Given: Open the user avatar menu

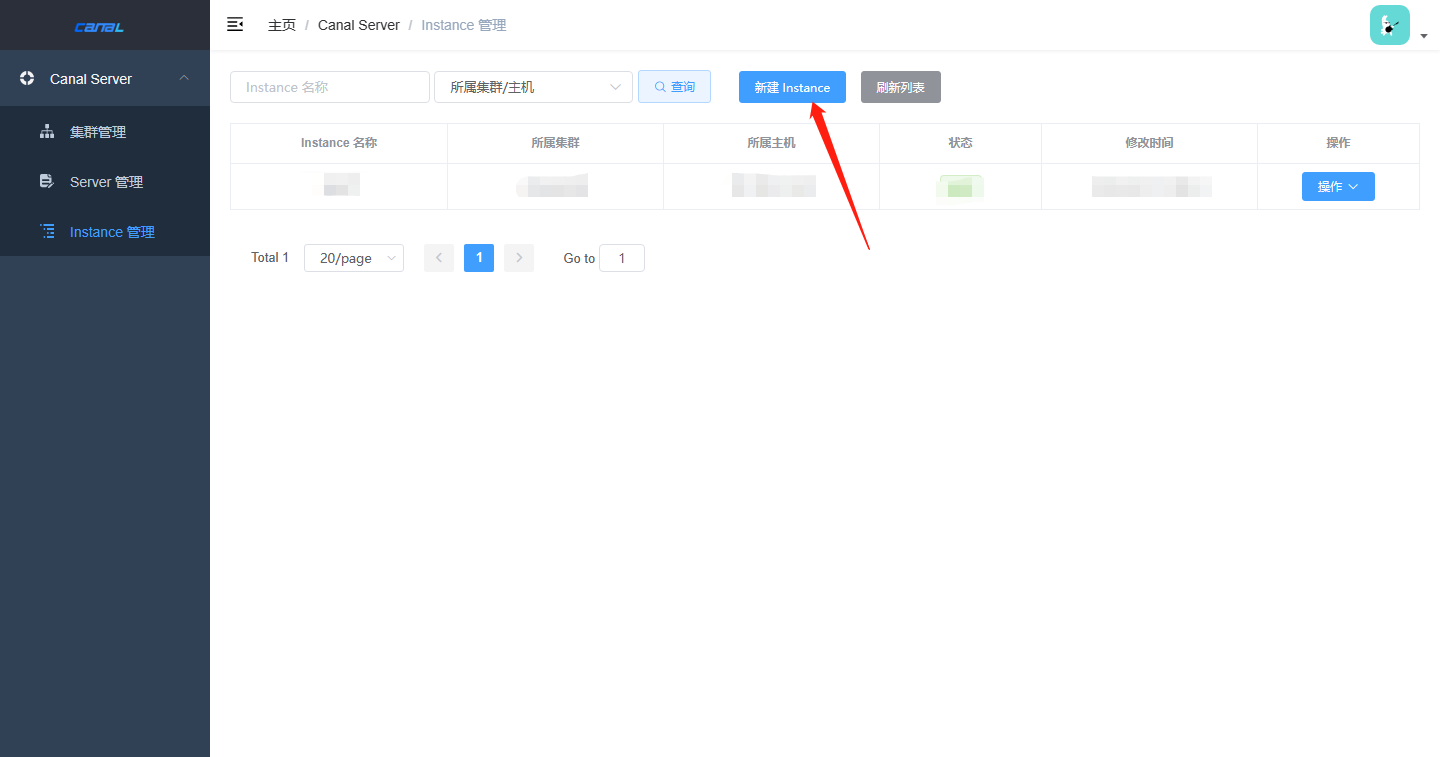Looking at the screenshot, I should coord(1389,25).
